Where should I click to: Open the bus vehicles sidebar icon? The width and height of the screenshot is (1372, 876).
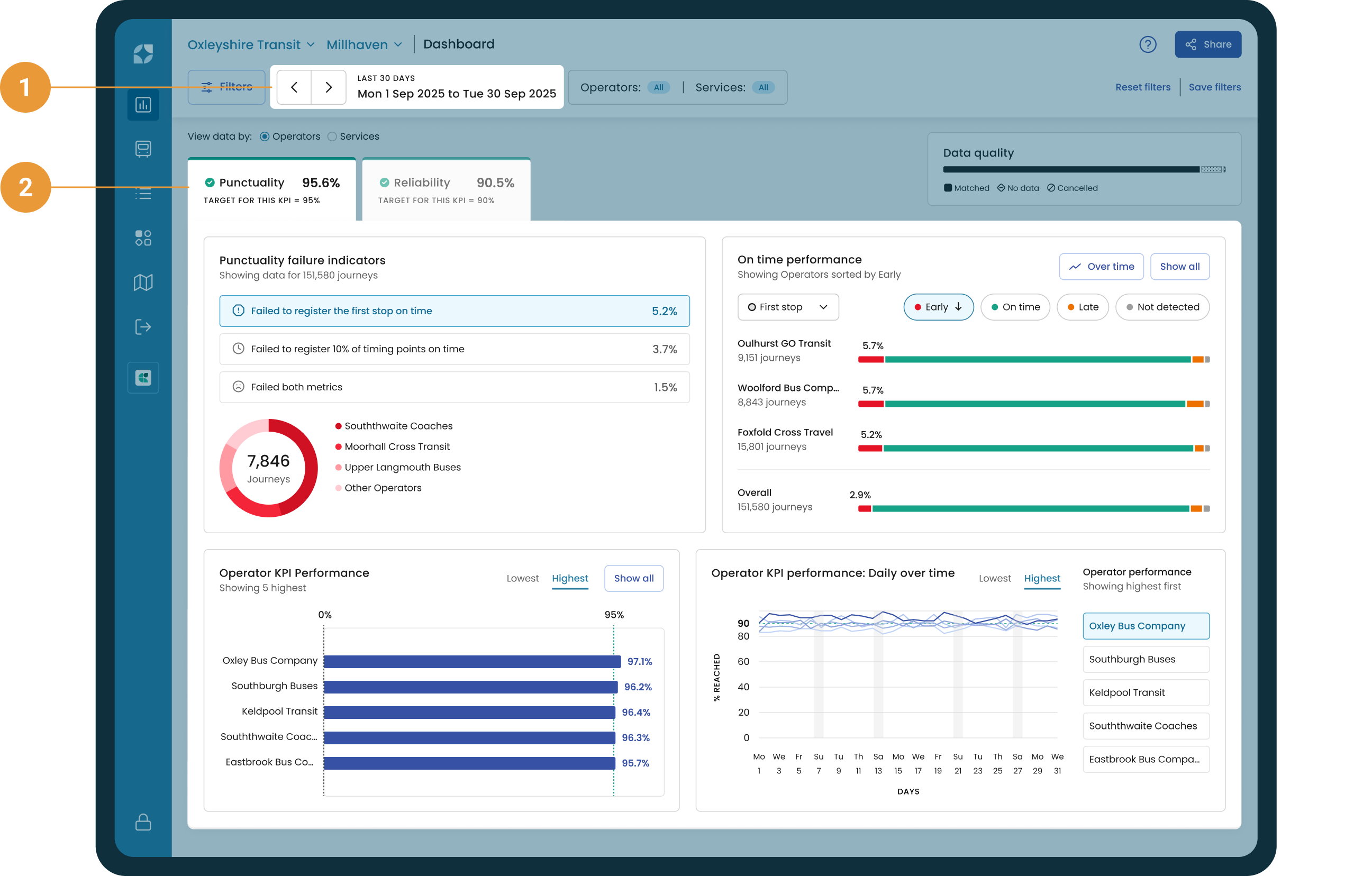pyautogui.click(x=143, y=149)
